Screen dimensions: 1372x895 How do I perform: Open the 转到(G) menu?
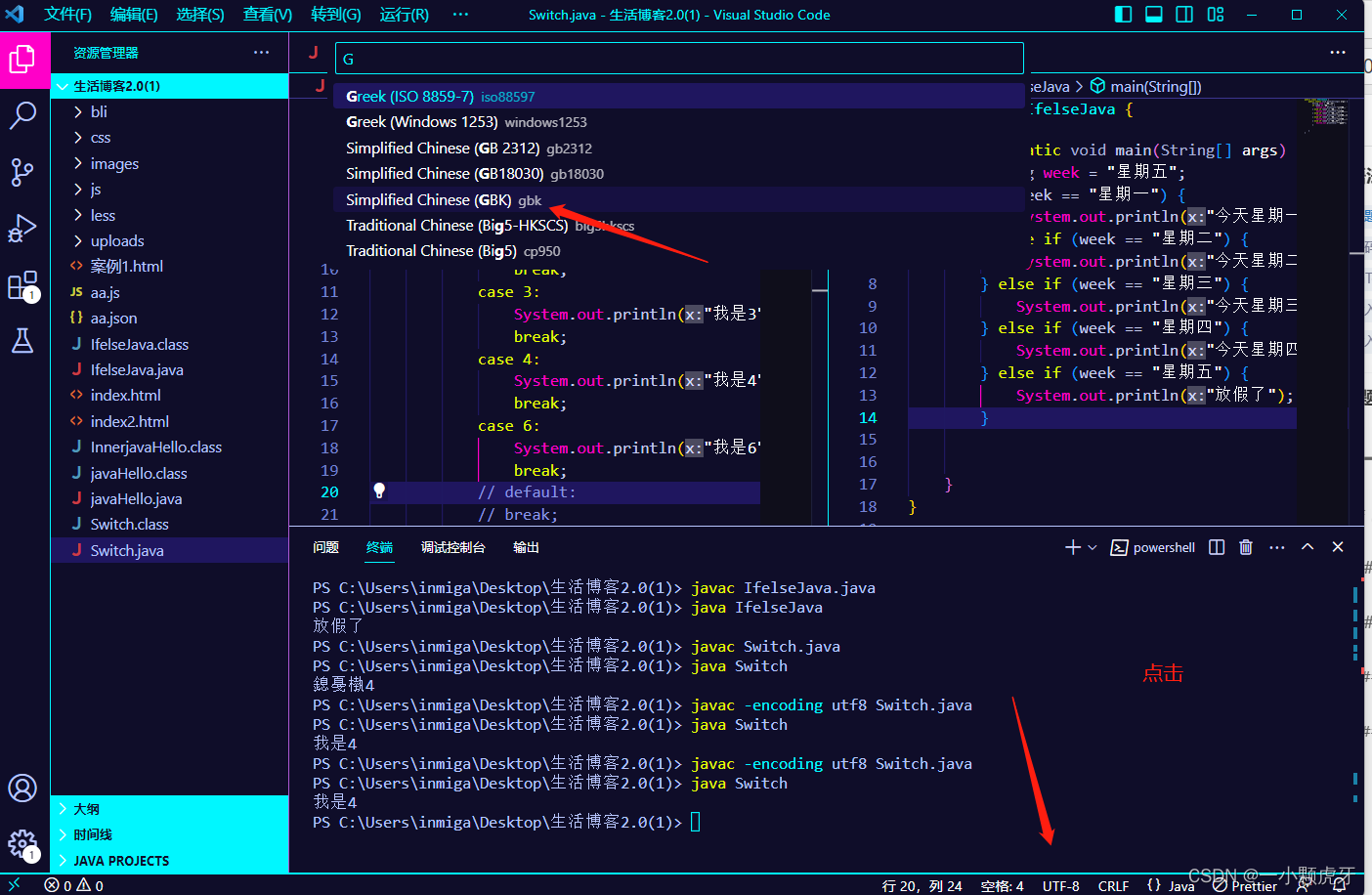coord(336,15)
